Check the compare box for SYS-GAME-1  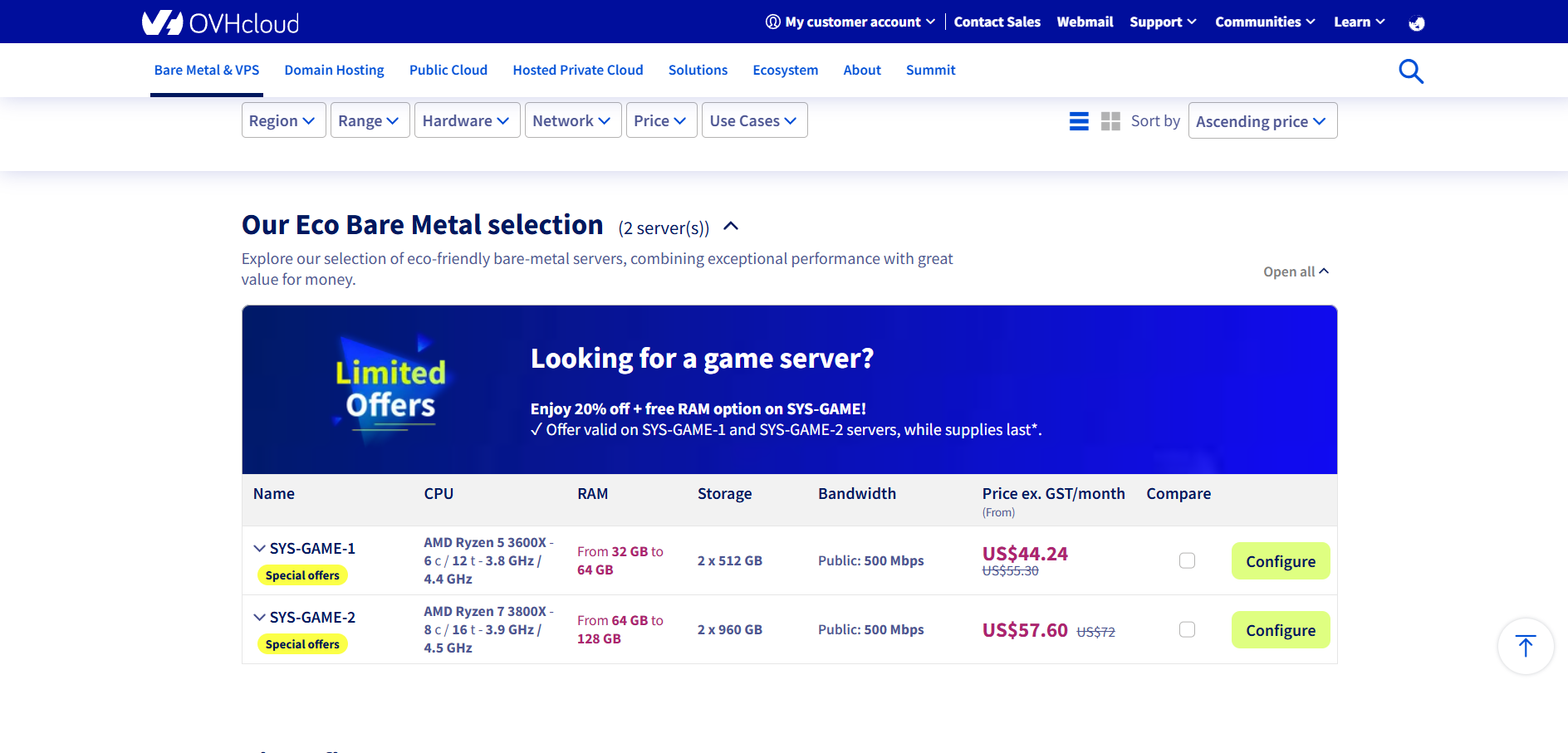1187,560
